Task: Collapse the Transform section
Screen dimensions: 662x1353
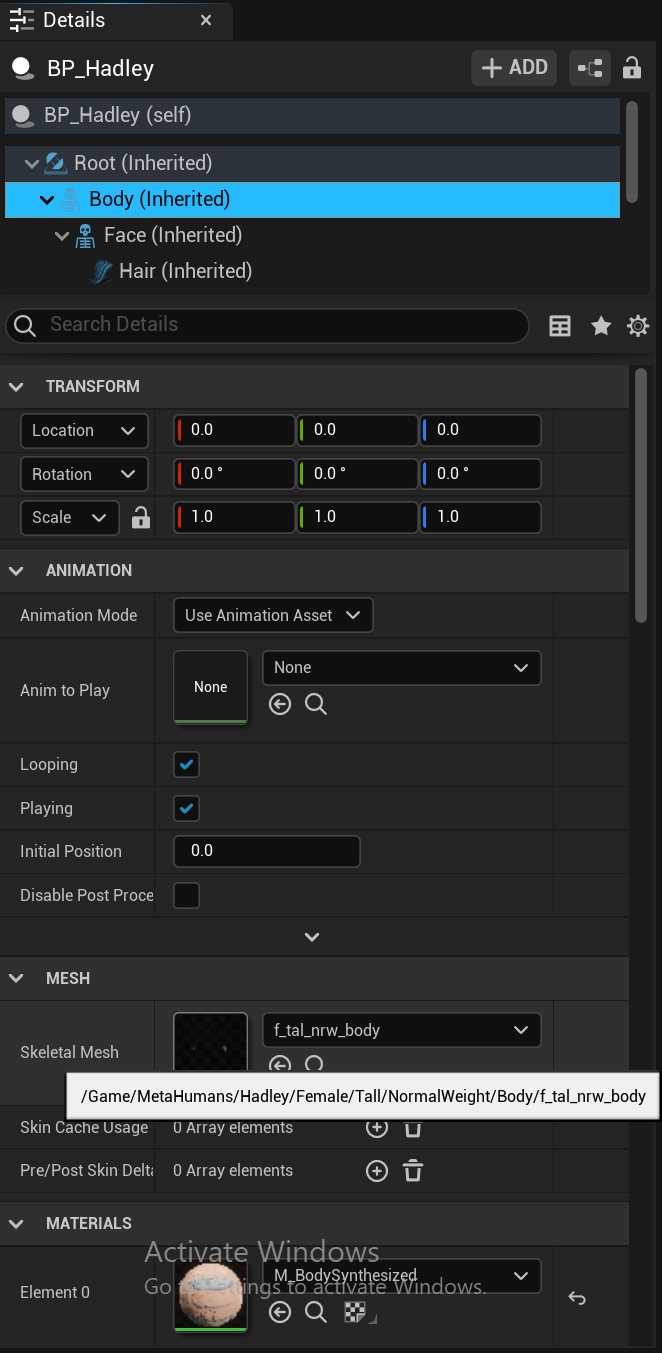Action: [x=16, y=387]
